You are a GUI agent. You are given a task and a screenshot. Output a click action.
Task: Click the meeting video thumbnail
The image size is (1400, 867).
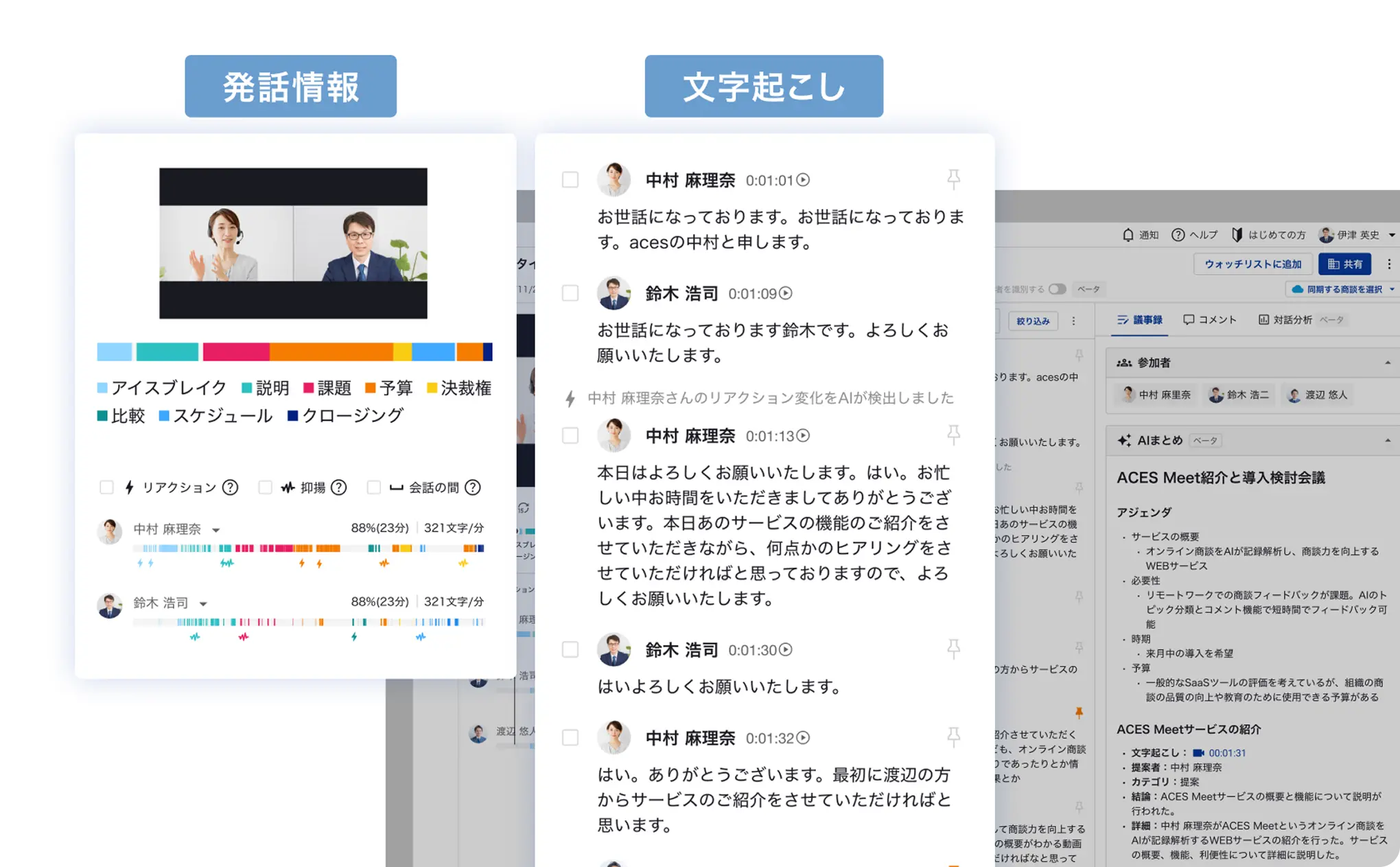click(293, 243)
